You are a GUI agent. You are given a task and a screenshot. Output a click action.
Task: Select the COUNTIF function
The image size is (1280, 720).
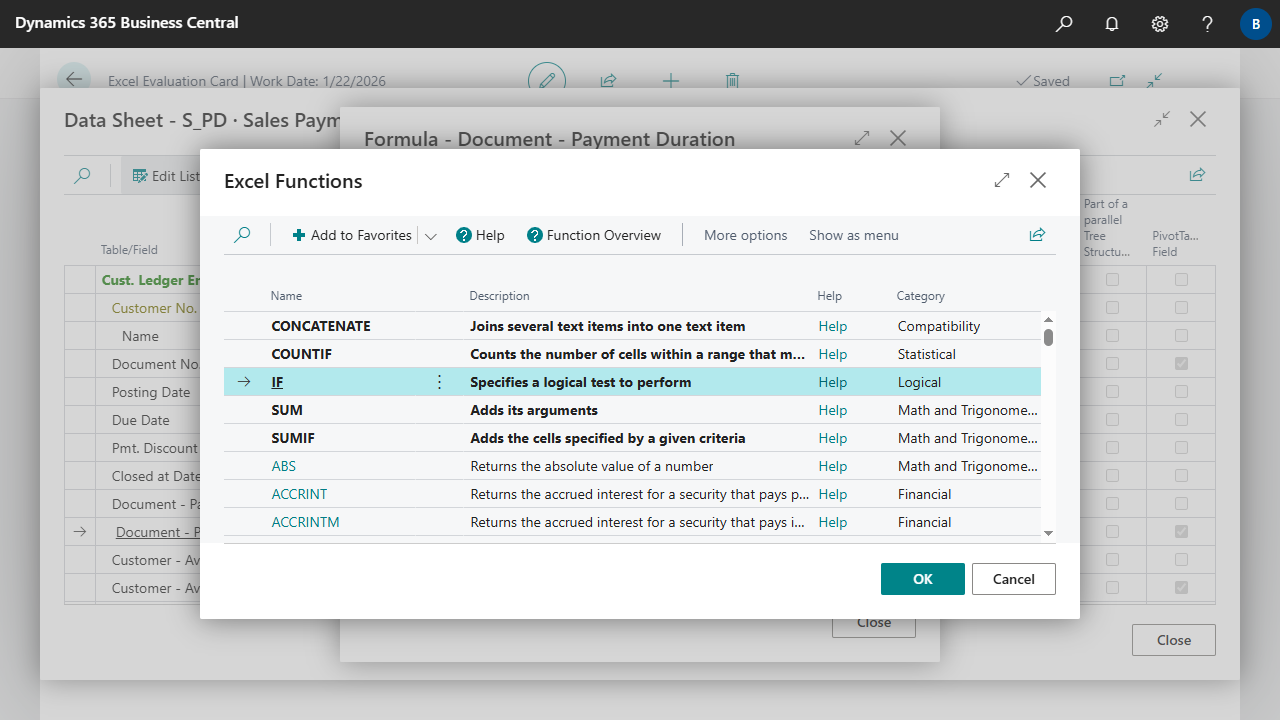coord(302,354)
